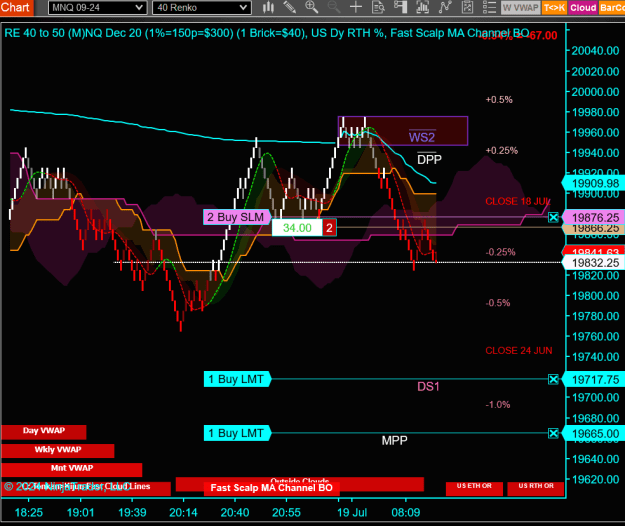Click the 19717.75 cyan price marker
The height and width of the screenshot is (526, 625).
(x=594, y=380)
